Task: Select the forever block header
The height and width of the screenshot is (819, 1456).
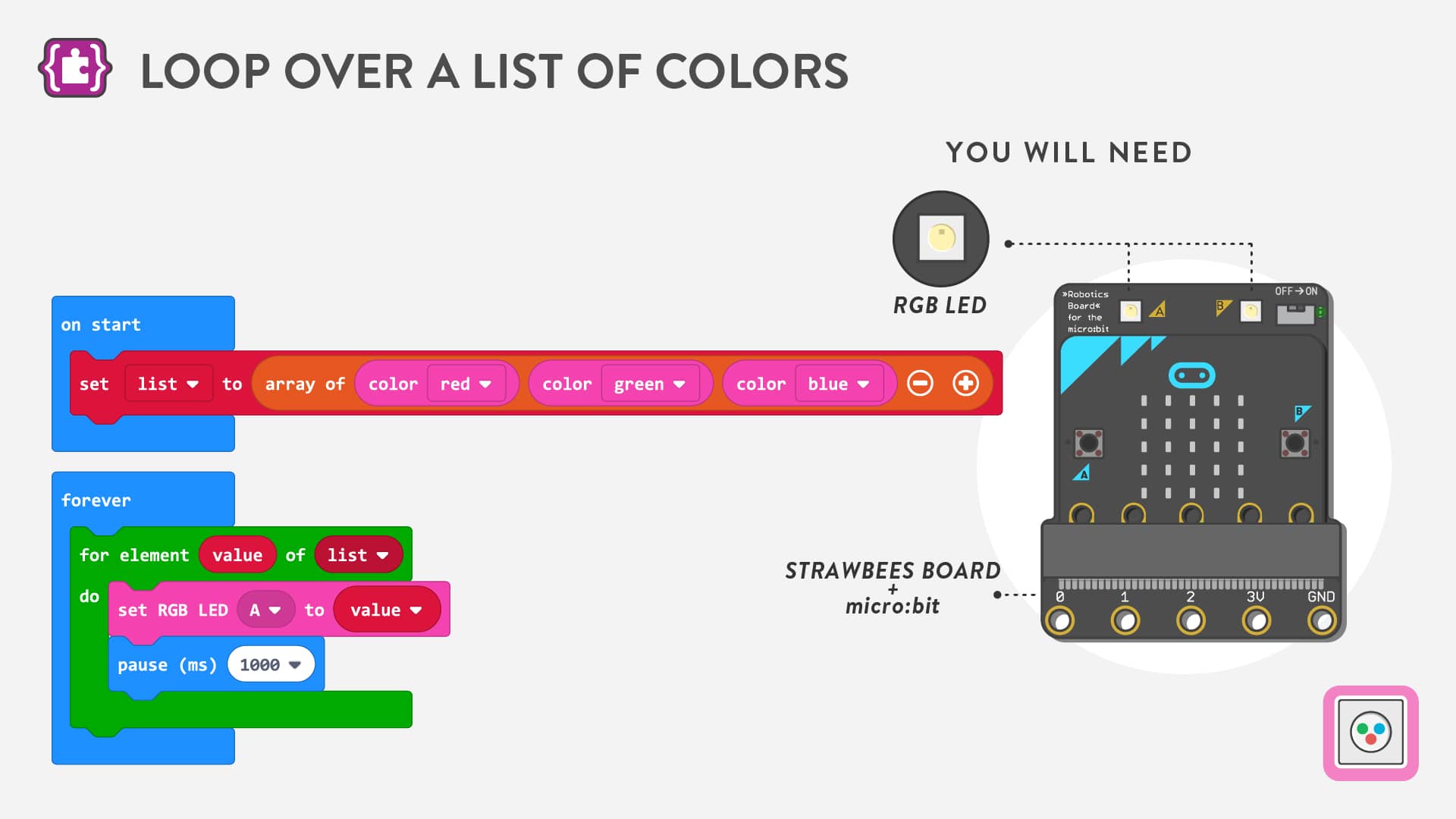Action: pyautogui.click(x=96, y=500)
